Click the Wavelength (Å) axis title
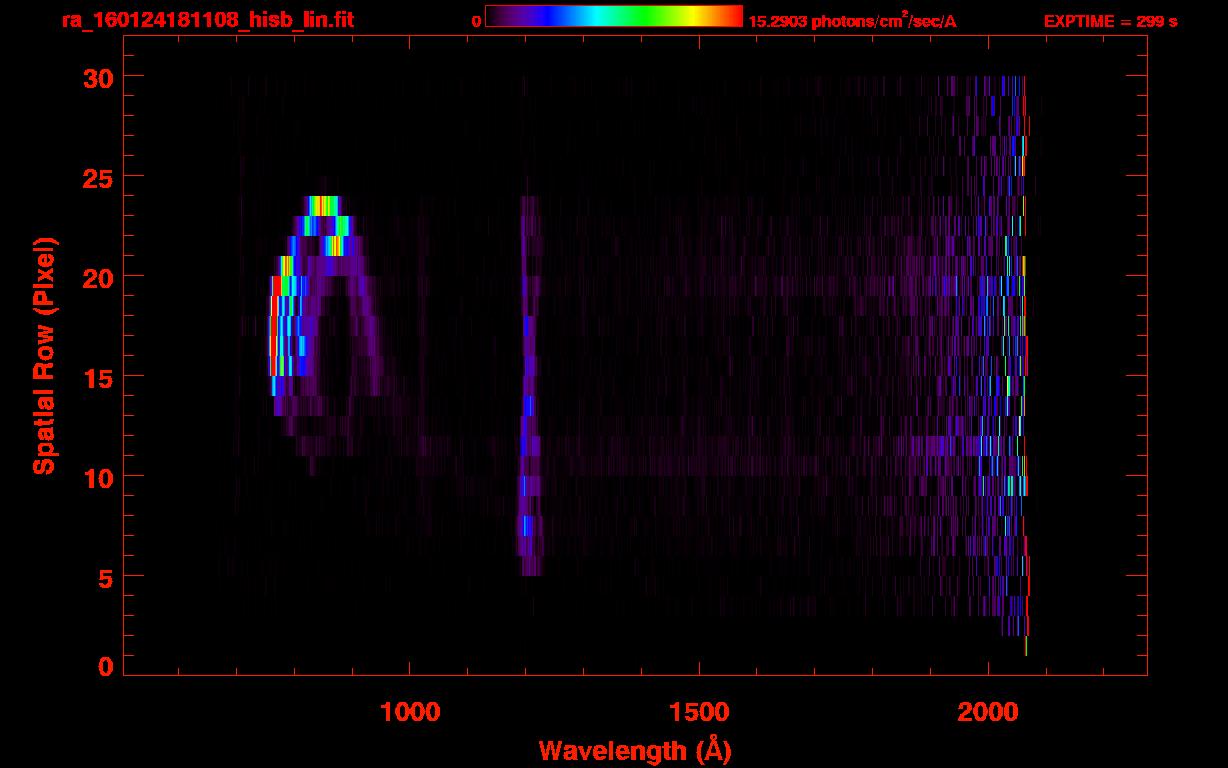The image size is (1228, 768). click(635, 750)
